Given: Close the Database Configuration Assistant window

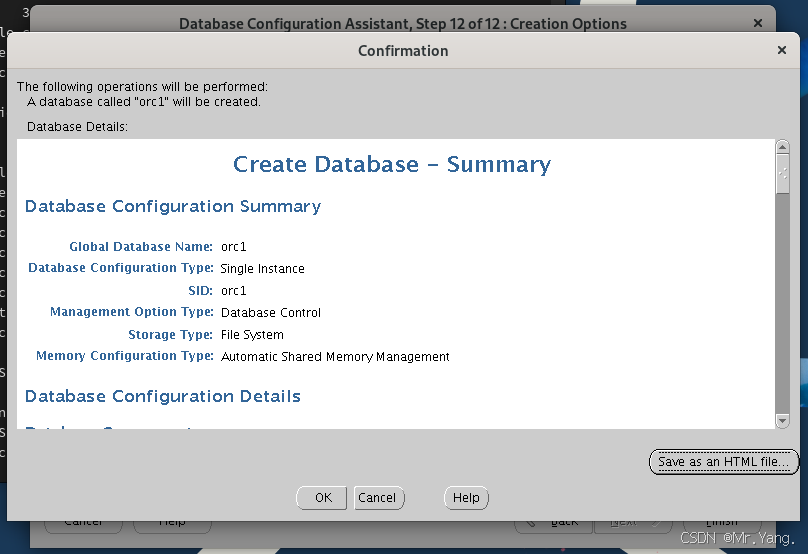Looking at the screenshot, I should click(x=758, y=23).
